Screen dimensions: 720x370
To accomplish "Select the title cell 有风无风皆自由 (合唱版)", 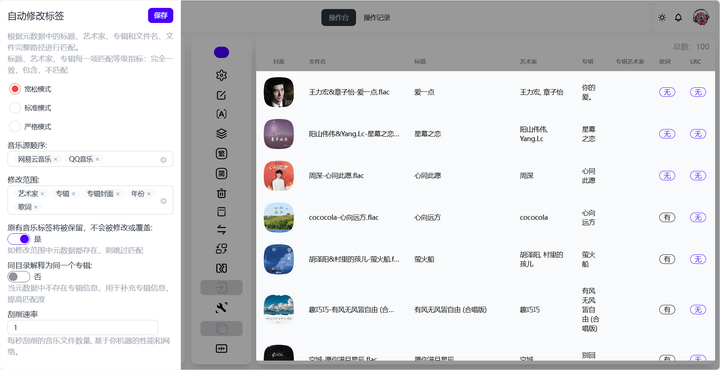I will point(450,310).
